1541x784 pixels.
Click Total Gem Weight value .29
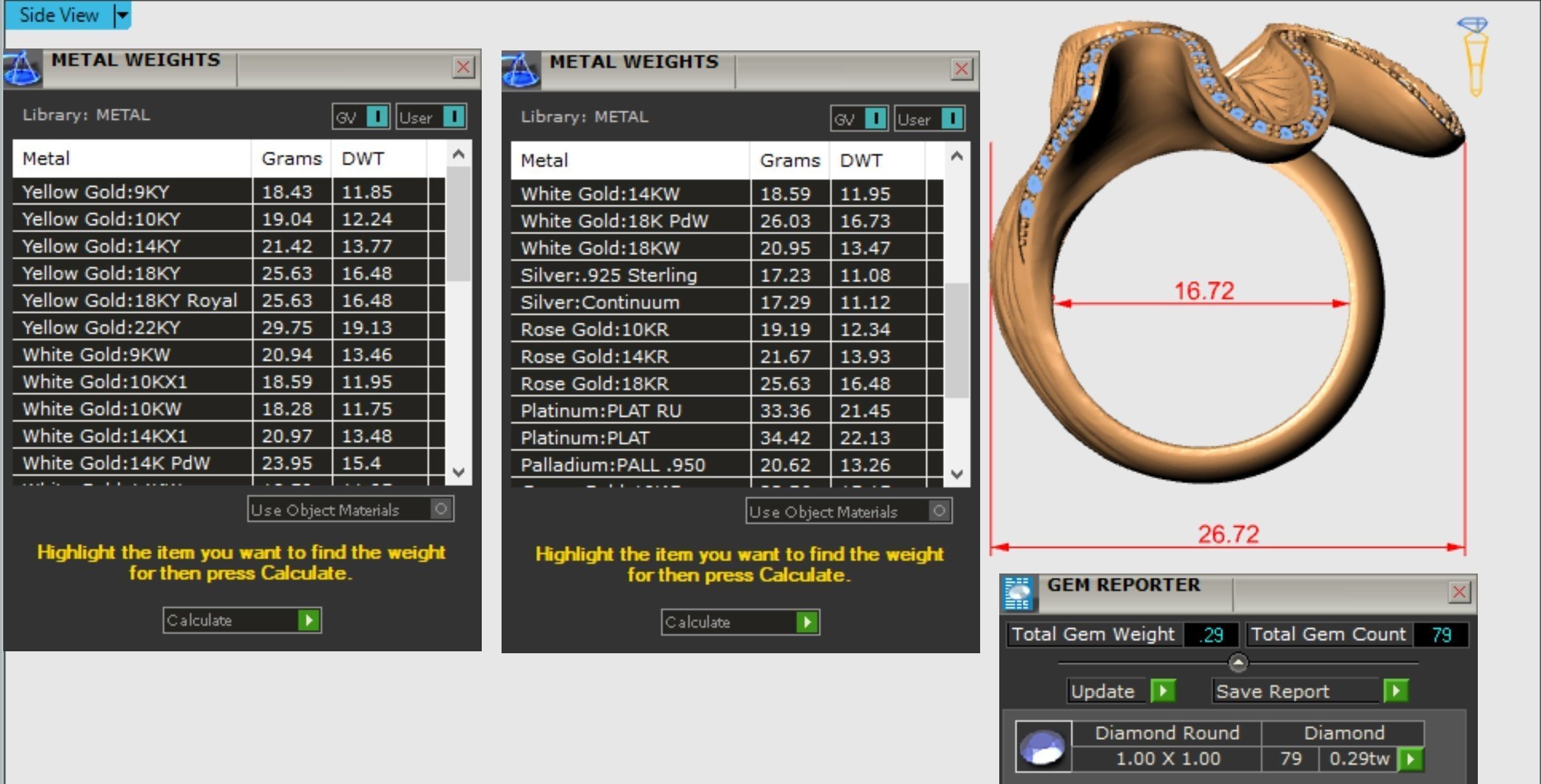(x=1210, y=635)
